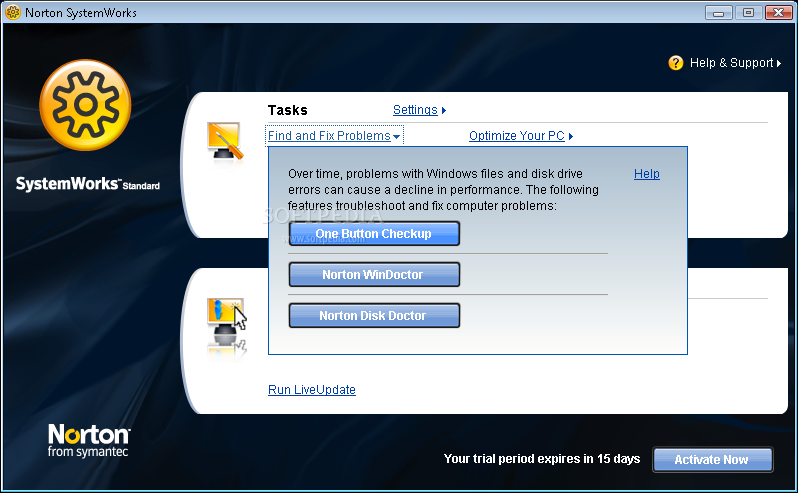Run One Button Checkup

point(374,234)
